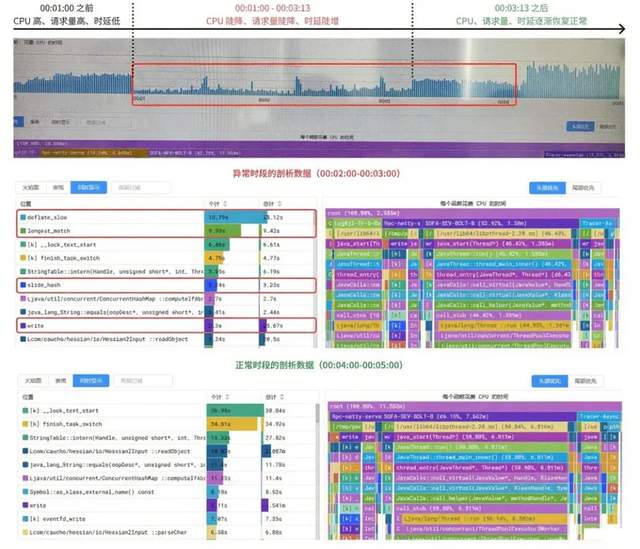Viewport: 640px width, 549px height.
Task: Click SOFA-SEV-BOLT-B (52.97%) frame in 异常时段 flame graph
Action: 500,223
